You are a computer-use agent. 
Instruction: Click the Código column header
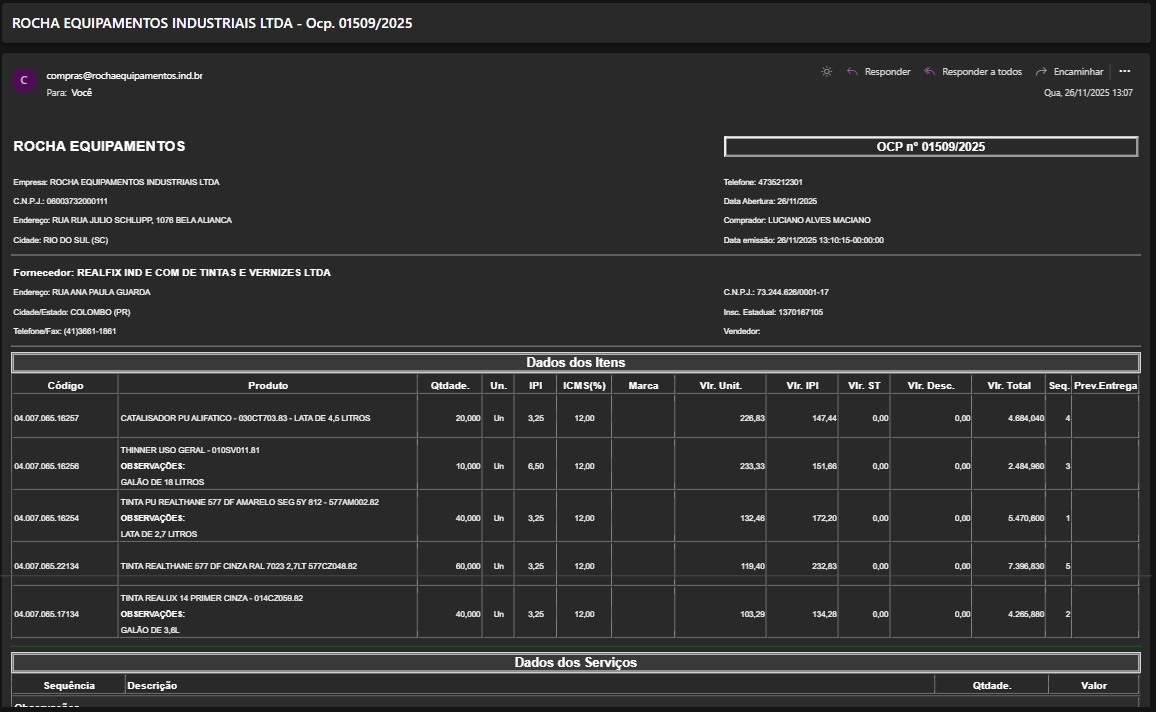pyautogui.click(x=65, y=385)
